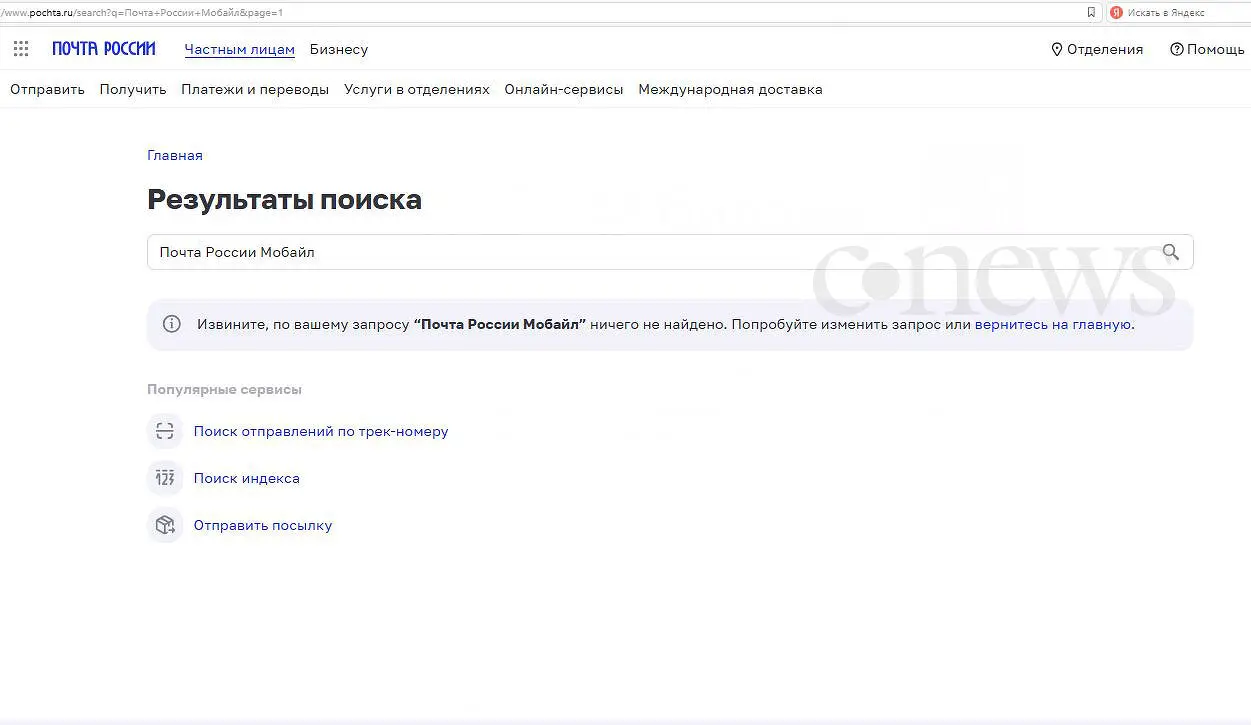Open Онлайн-сервисы menu
The height and width of the screenshot is (725, 1251).
click(x=564, y=89)
